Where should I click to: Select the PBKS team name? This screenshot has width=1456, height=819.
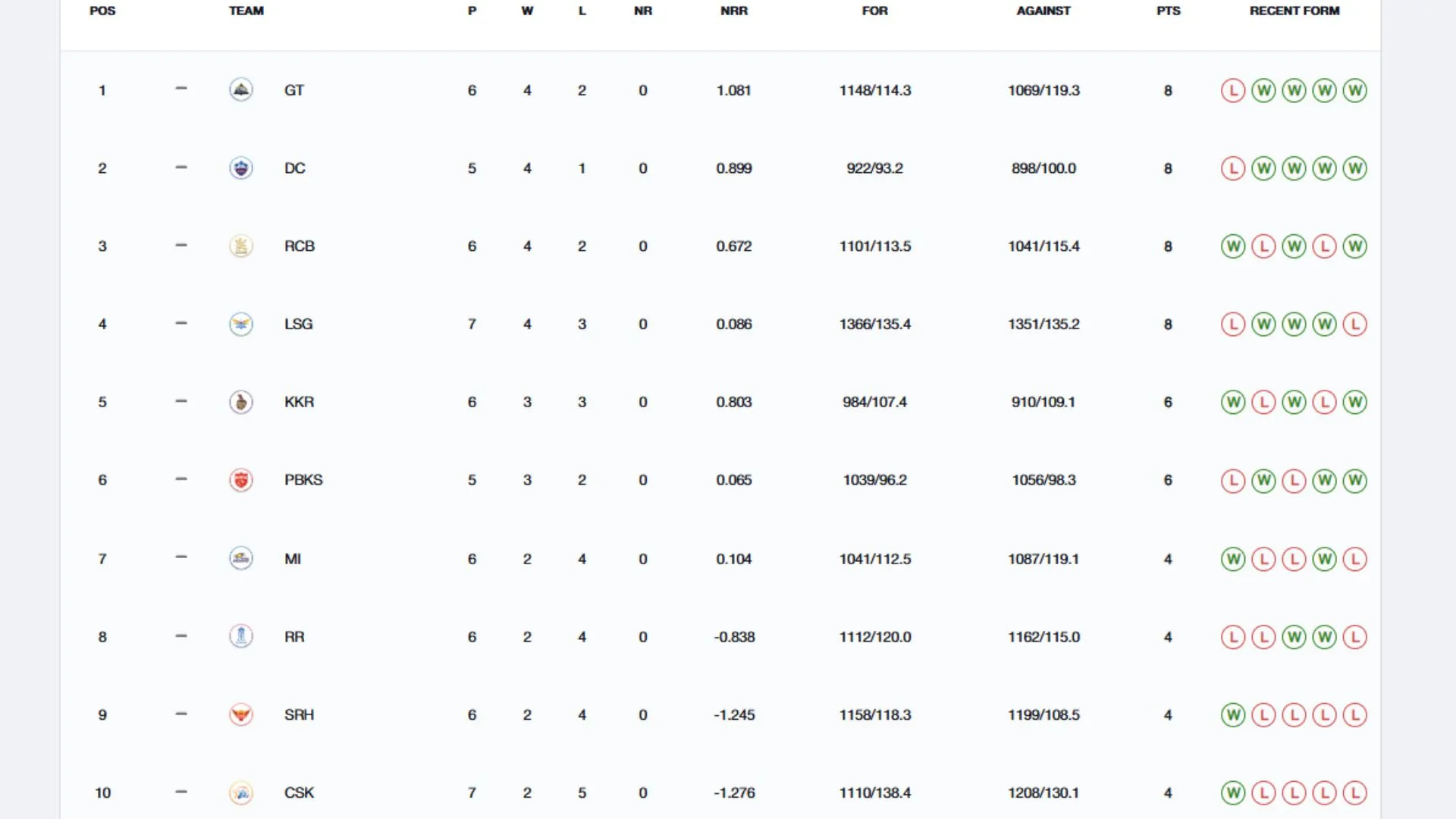click(x=303, y=480)
